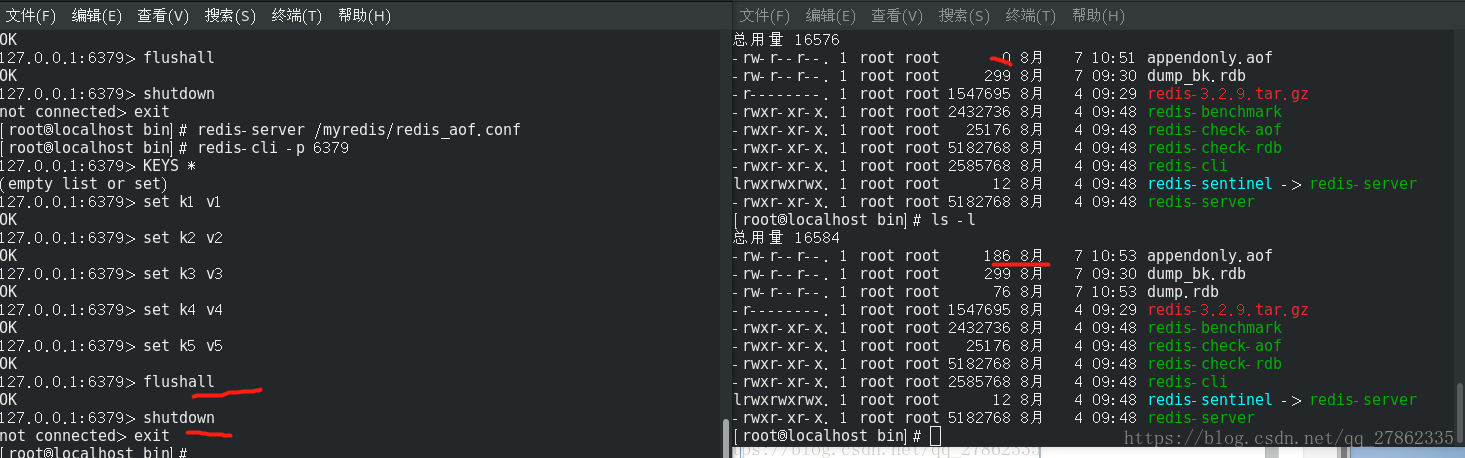Click the redis-cli -p 6379 command line

click(x=174, y=148)
